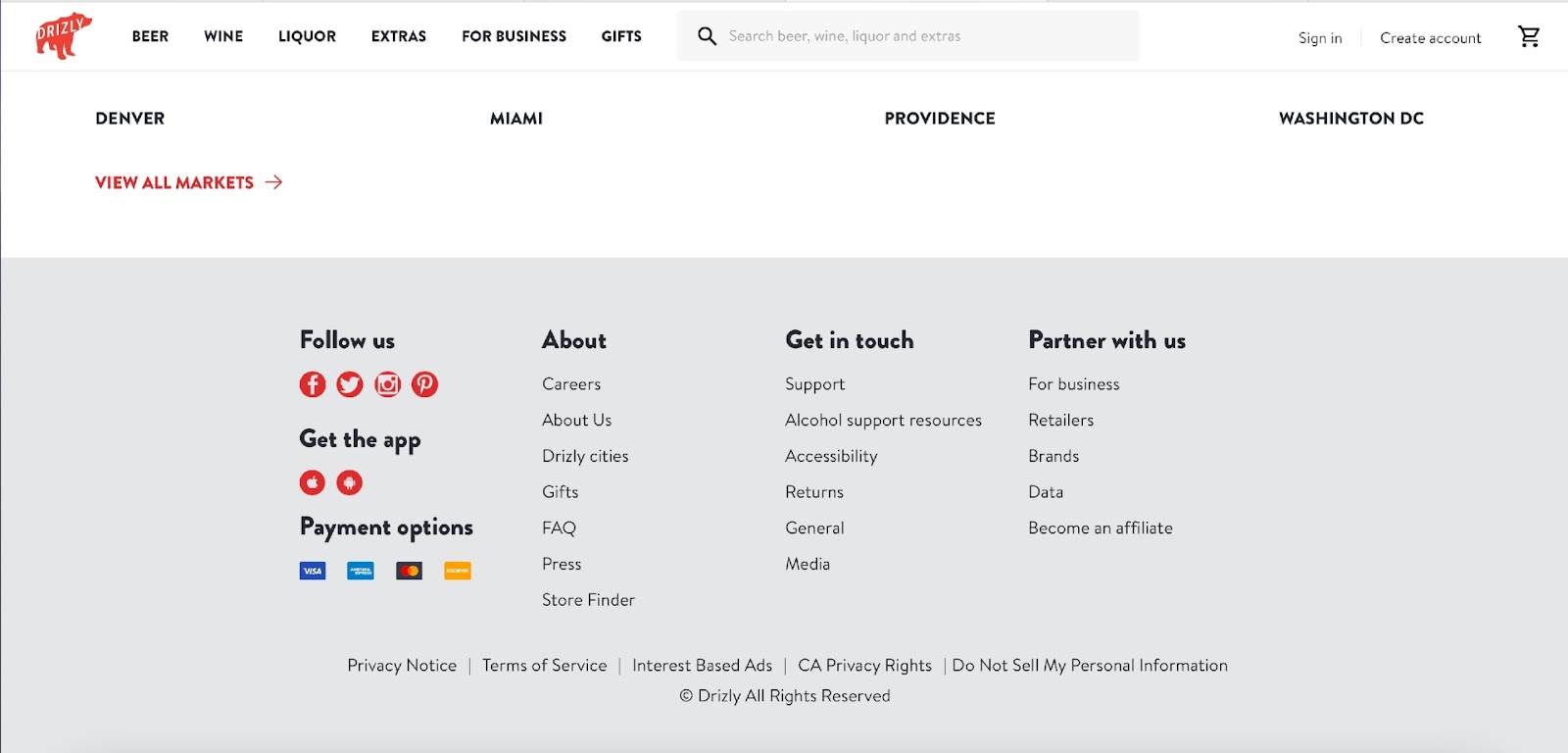Open the Beer menu
Image resolution: width=1568 pixels, height=753 pixels.
(150, 36)
